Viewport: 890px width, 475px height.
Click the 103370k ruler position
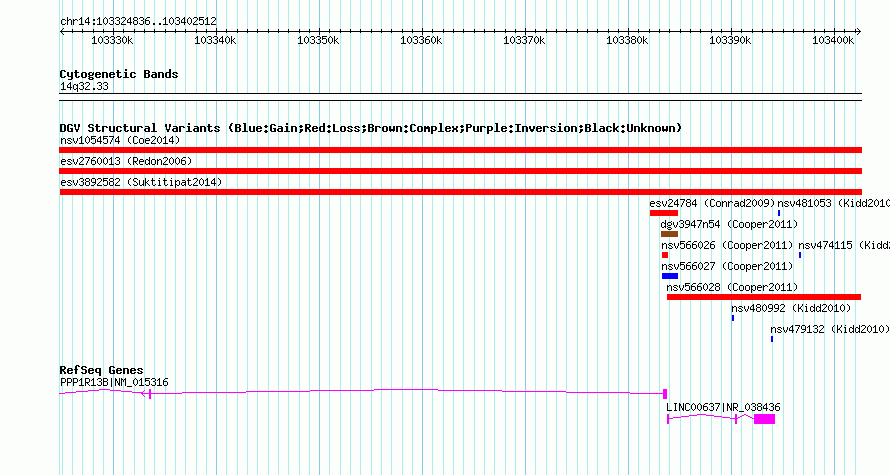pyautogui.click(x=524, y=40)
